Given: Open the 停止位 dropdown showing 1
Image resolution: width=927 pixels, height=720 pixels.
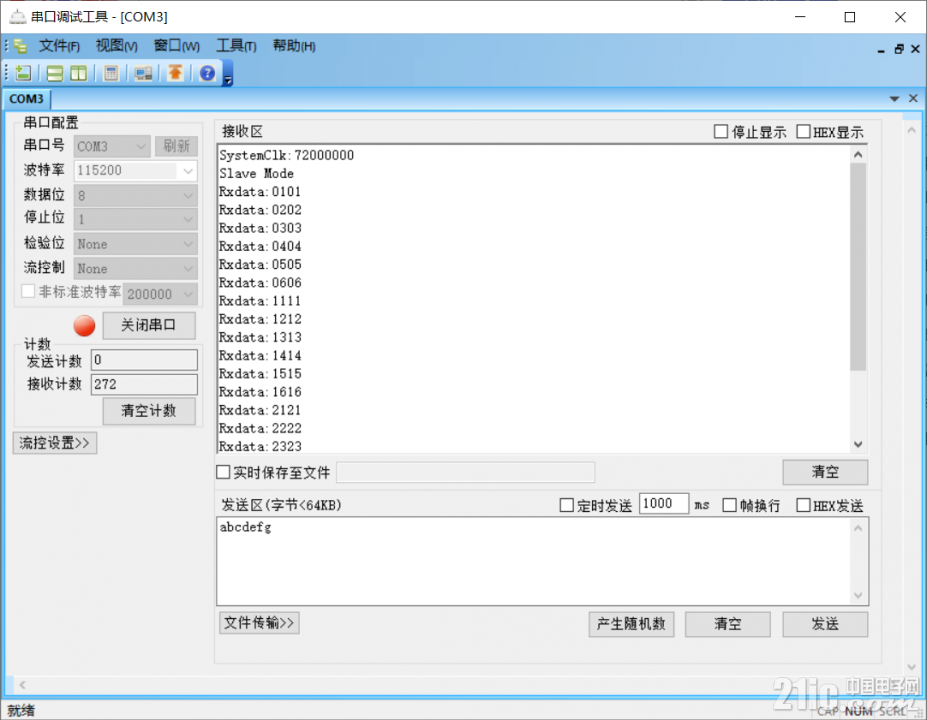Looking at the screenshot, I should 135,219.
